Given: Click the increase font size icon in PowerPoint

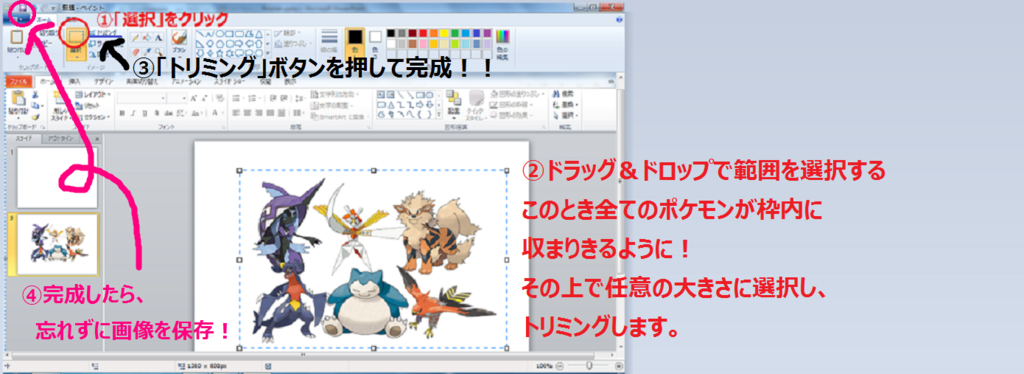Looking at the screenshot, I should pyautogui.click(x=195, y=98).
